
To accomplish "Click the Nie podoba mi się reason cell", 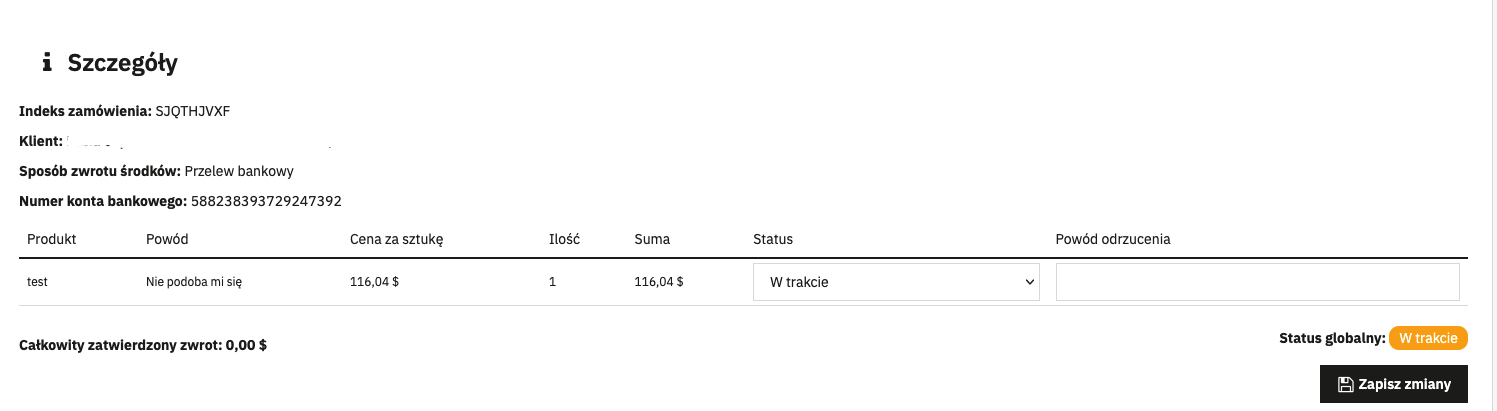I will click(x=194, y=282).
